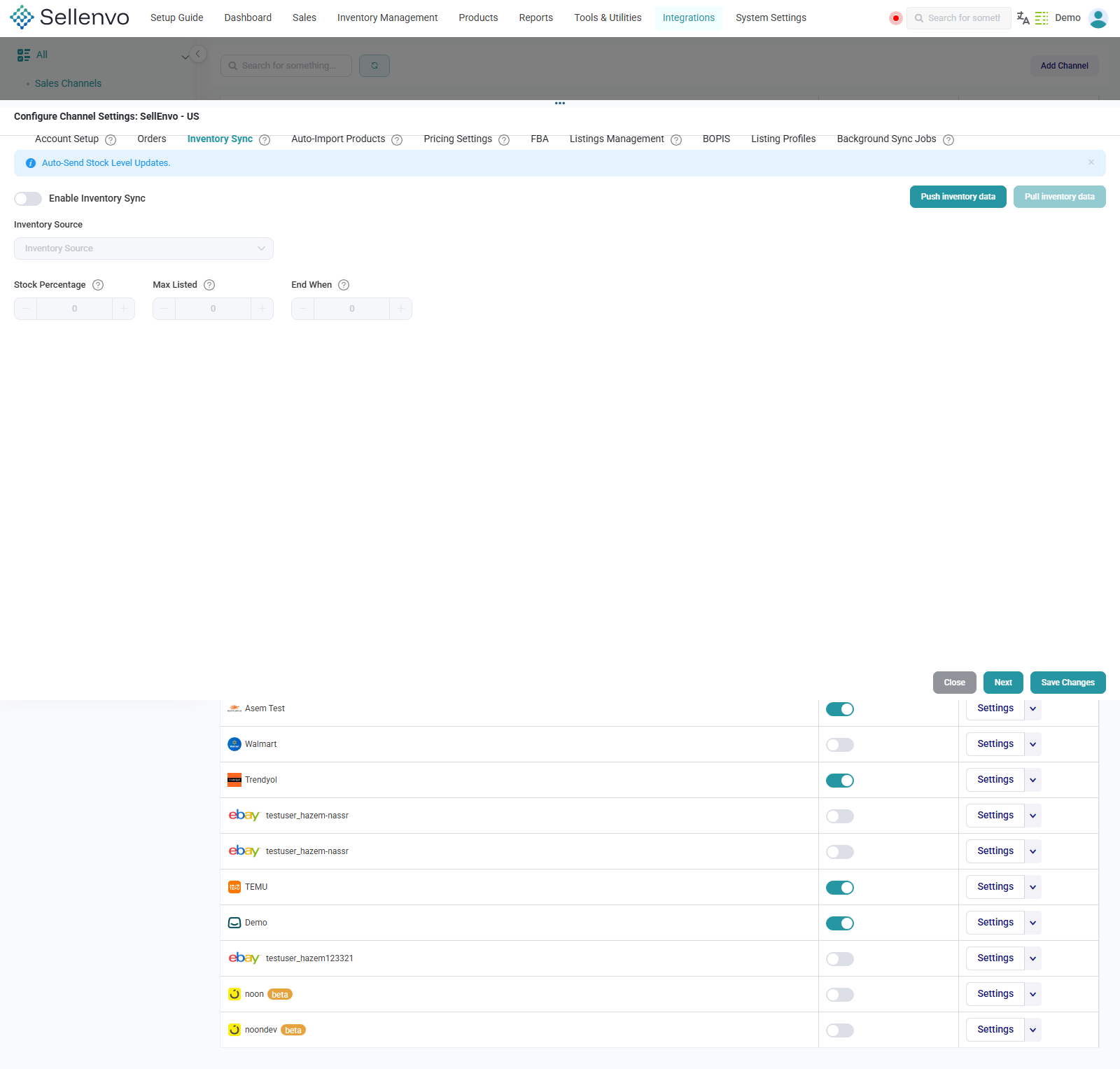This screenshot has width=1120, height=1069.
Task: Increase the Stock Percentage value
Action: pyautogui.click(x=123, y=309)
